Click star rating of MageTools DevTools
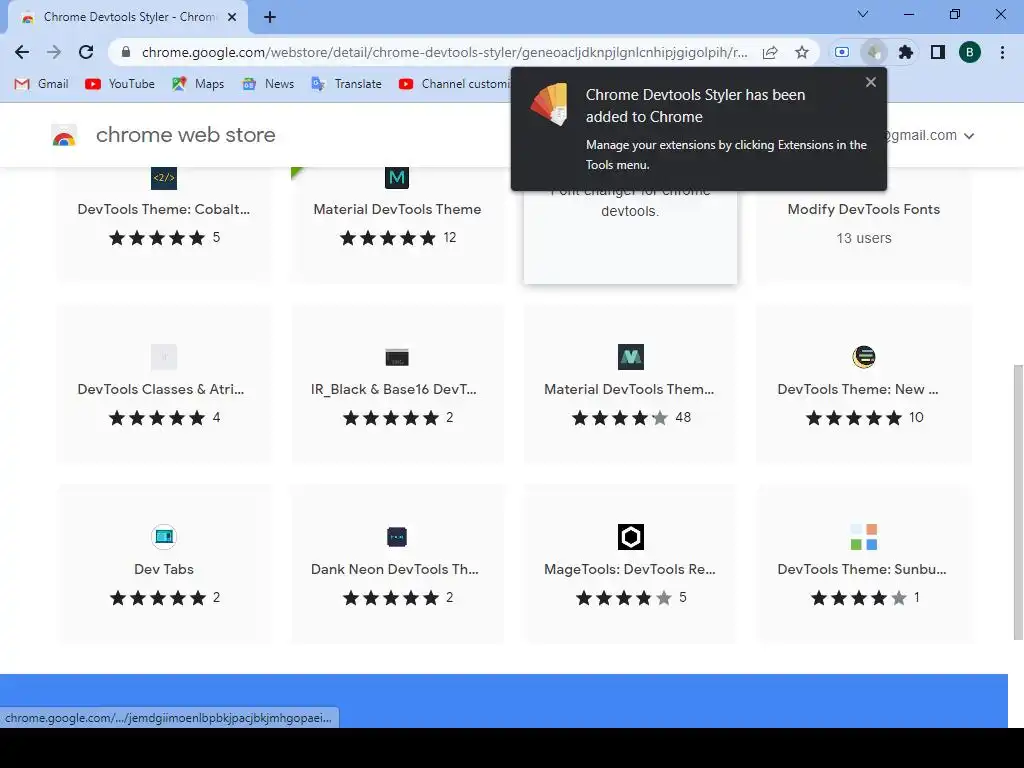The image size is (1024, 768). click(x=624, y=598)
